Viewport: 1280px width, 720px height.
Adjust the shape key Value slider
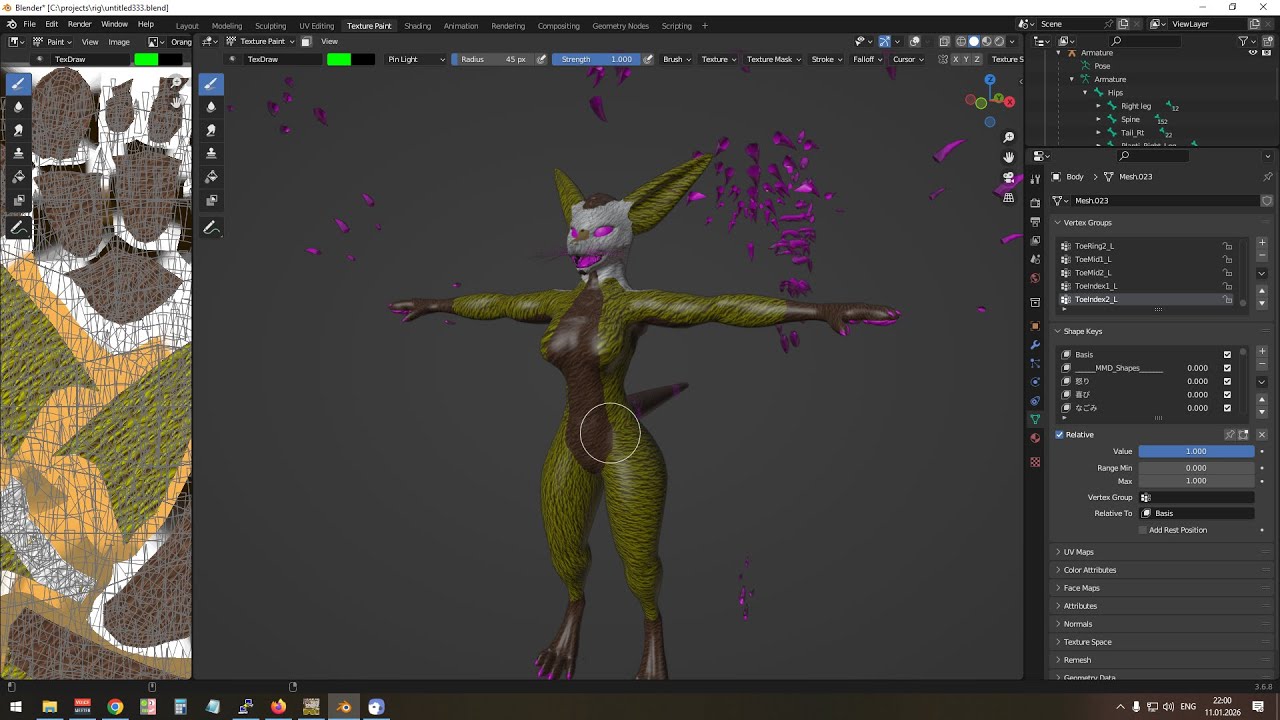click(x=1196, y=451)
